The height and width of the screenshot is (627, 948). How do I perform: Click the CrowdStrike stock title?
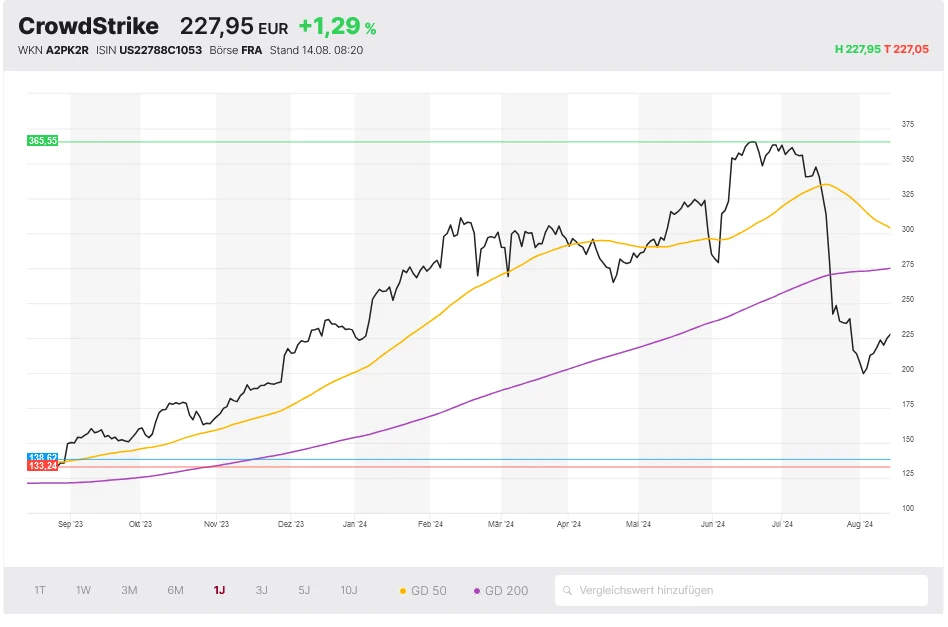pyautogui.click(x=88, y=26)
